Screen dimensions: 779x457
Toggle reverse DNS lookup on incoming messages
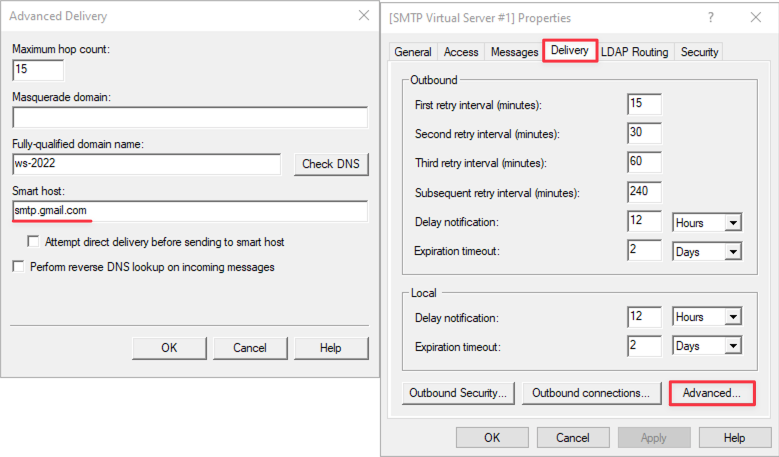click(18, 267)
